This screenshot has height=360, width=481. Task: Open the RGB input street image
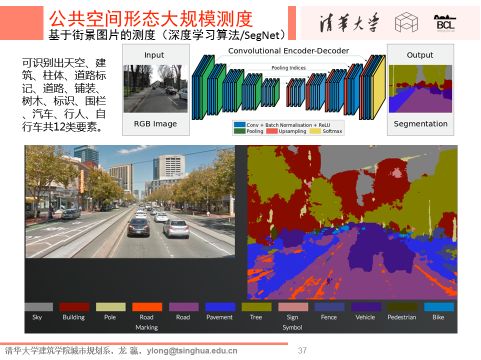[156, 88]
